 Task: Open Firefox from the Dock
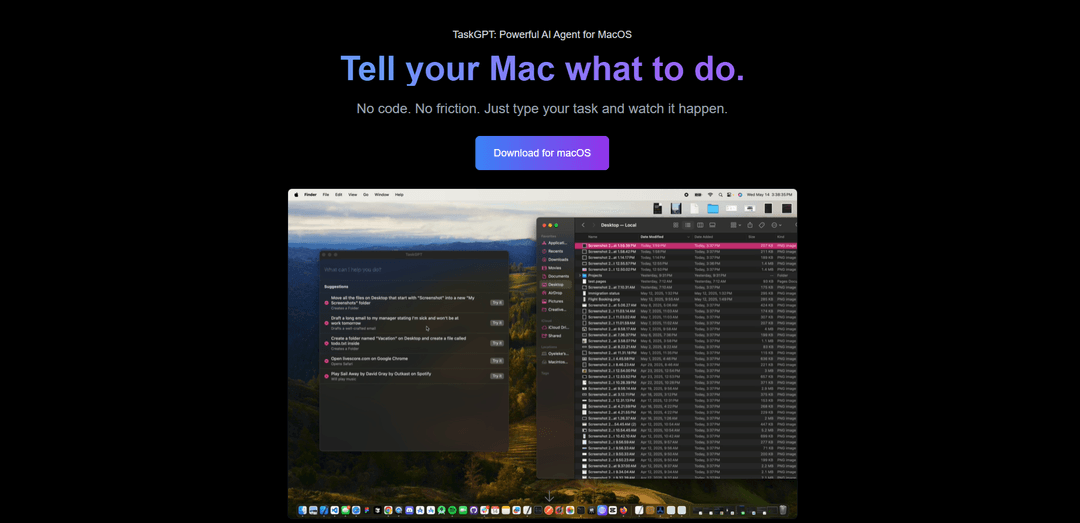pyautogui.click(x=623, y=511)
